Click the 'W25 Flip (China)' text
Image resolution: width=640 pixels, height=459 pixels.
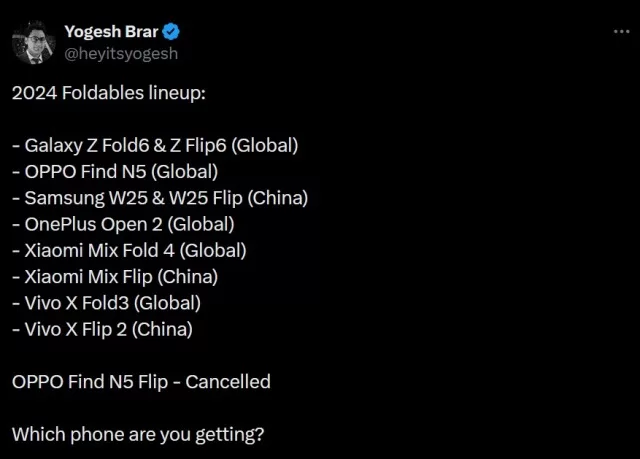(238, 198)
